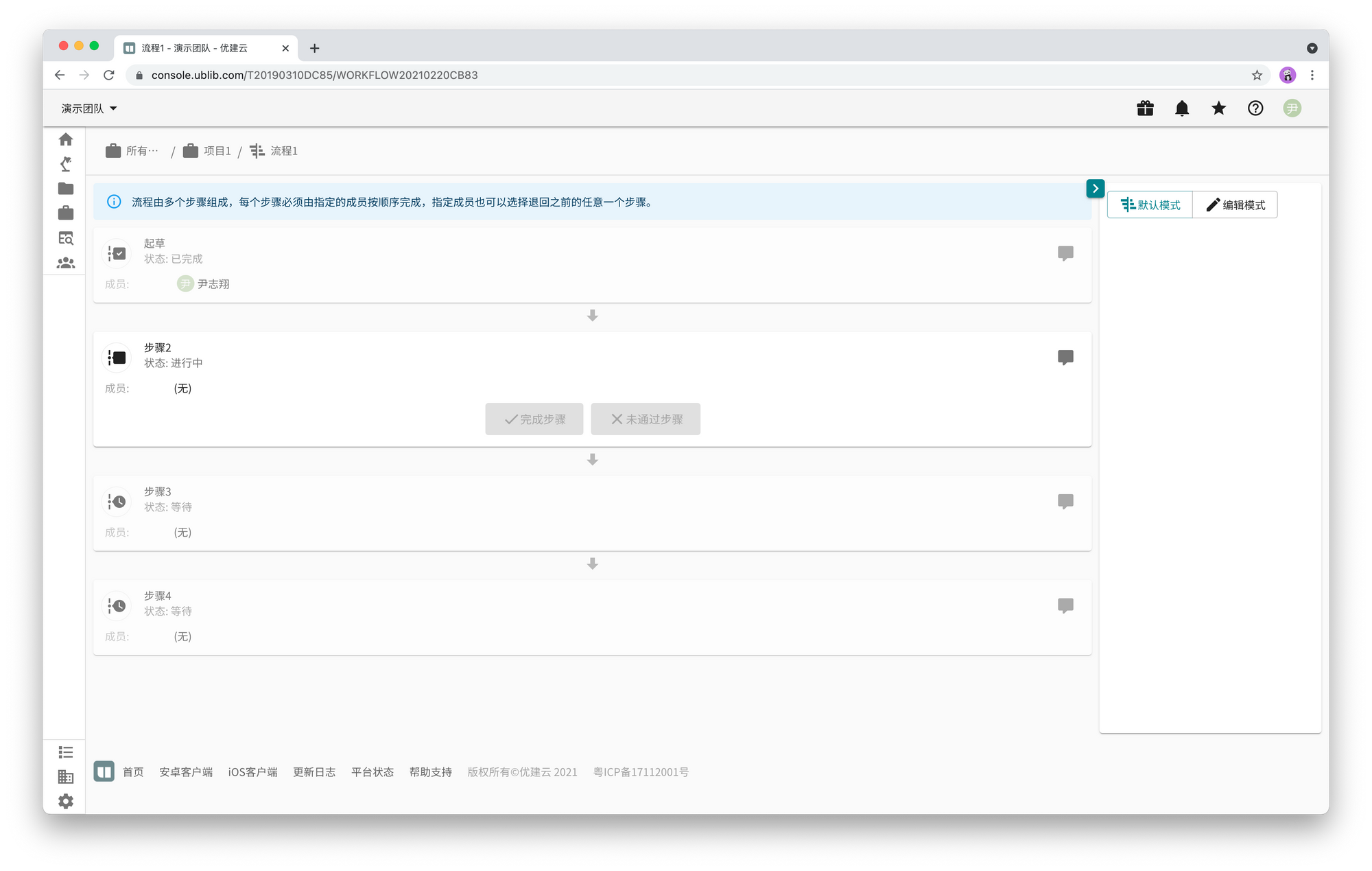Expand the 演示团队 team dropdown
The height and width of the screenshot is (871, 1372).
[x=89, y=108]
